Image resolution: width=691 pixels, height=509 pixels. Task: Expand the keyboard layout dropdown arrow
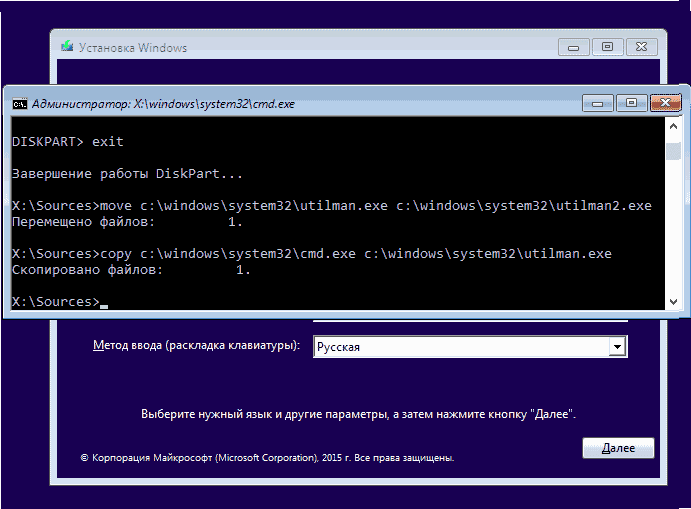tap(618, 347)
